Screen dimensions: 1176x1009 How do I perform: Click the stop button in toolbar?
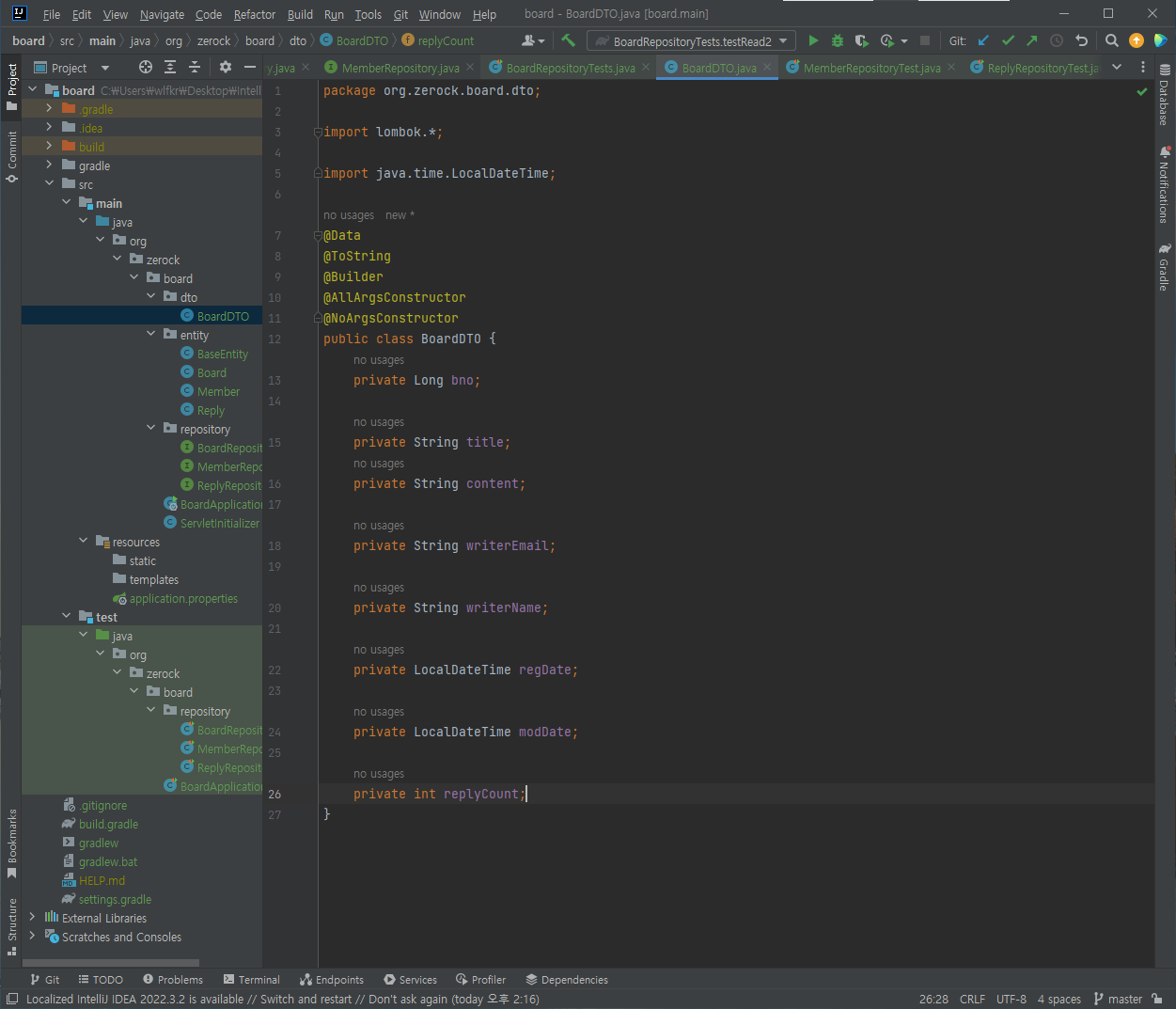925,40
